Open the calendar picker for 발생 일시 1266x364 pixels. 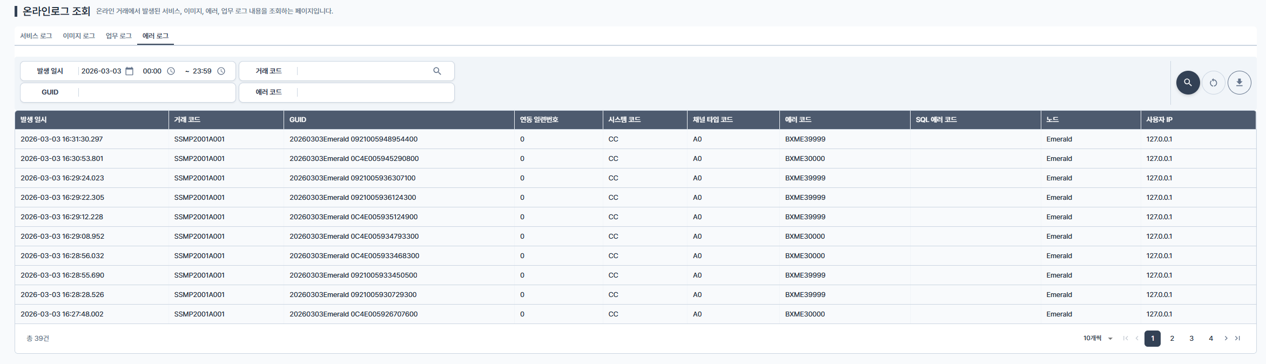click(129, 71)
